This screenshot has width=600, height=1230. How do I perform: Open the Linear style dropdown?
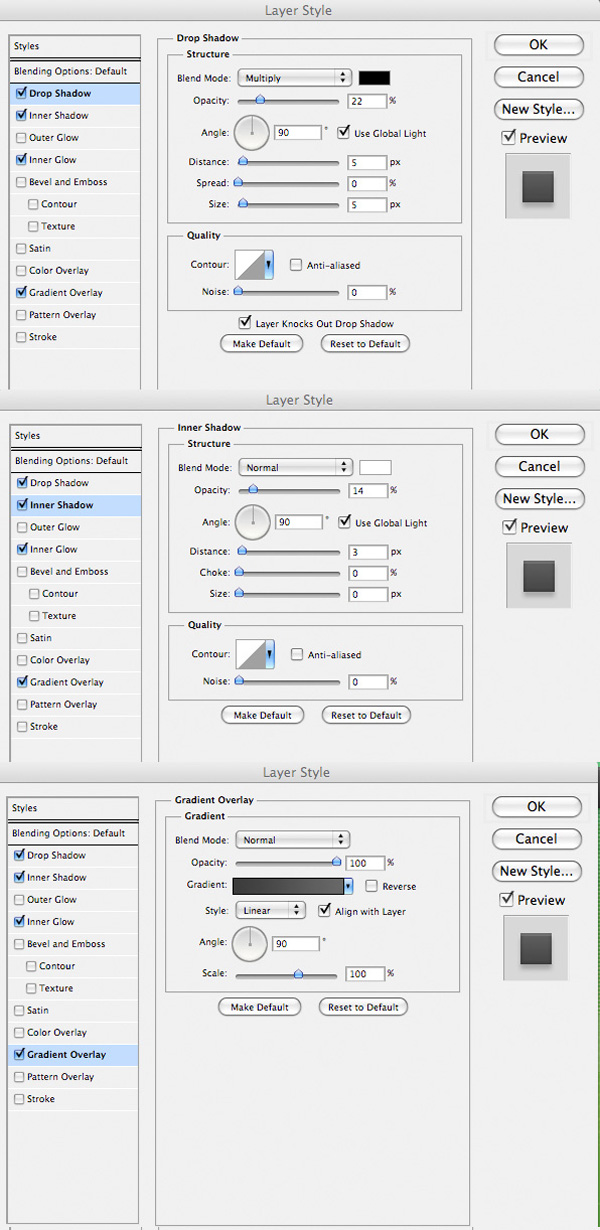[x=270, y=911]
